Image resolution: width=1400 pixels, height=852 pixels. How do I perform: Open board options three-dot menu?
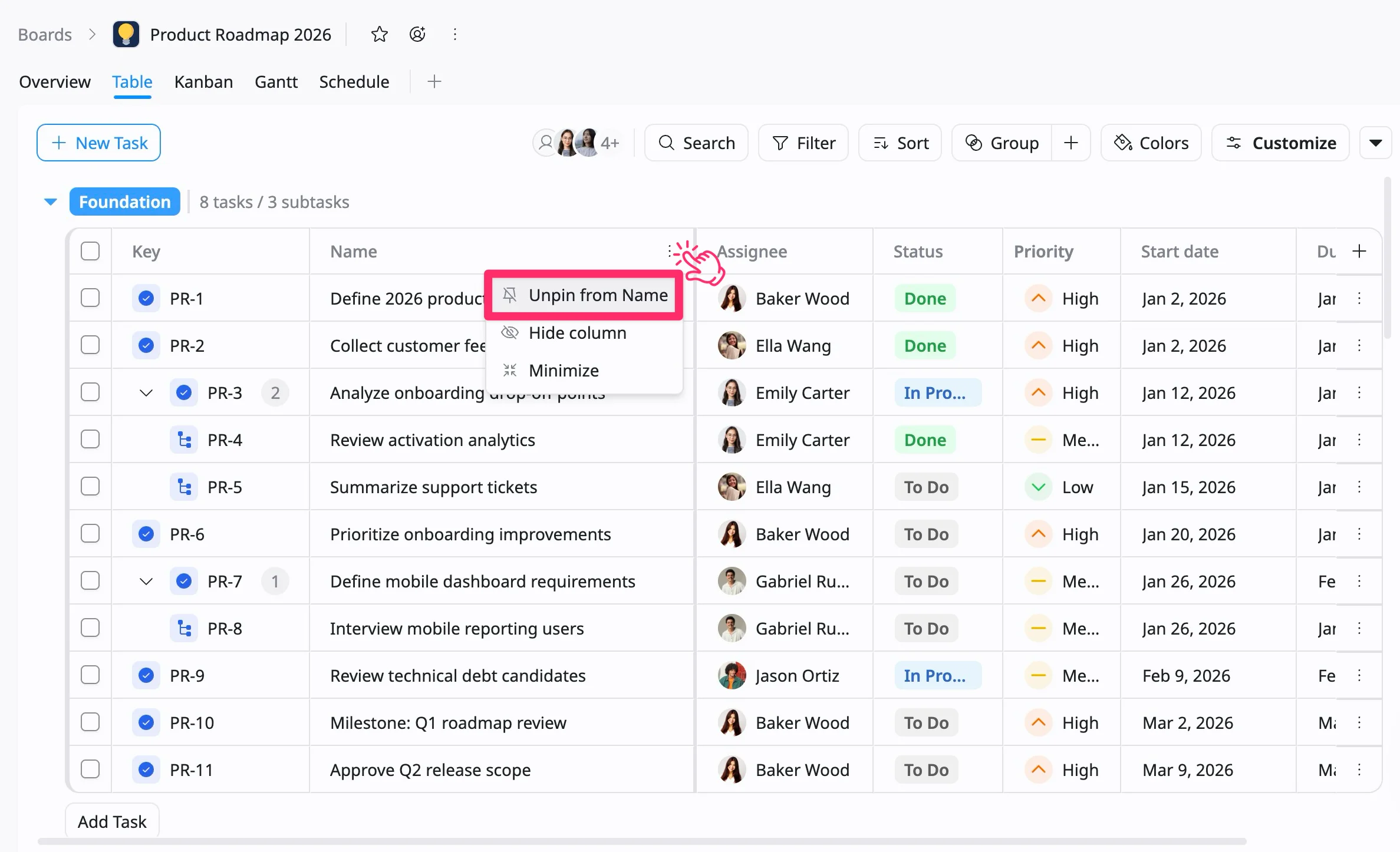pos(454,34)
